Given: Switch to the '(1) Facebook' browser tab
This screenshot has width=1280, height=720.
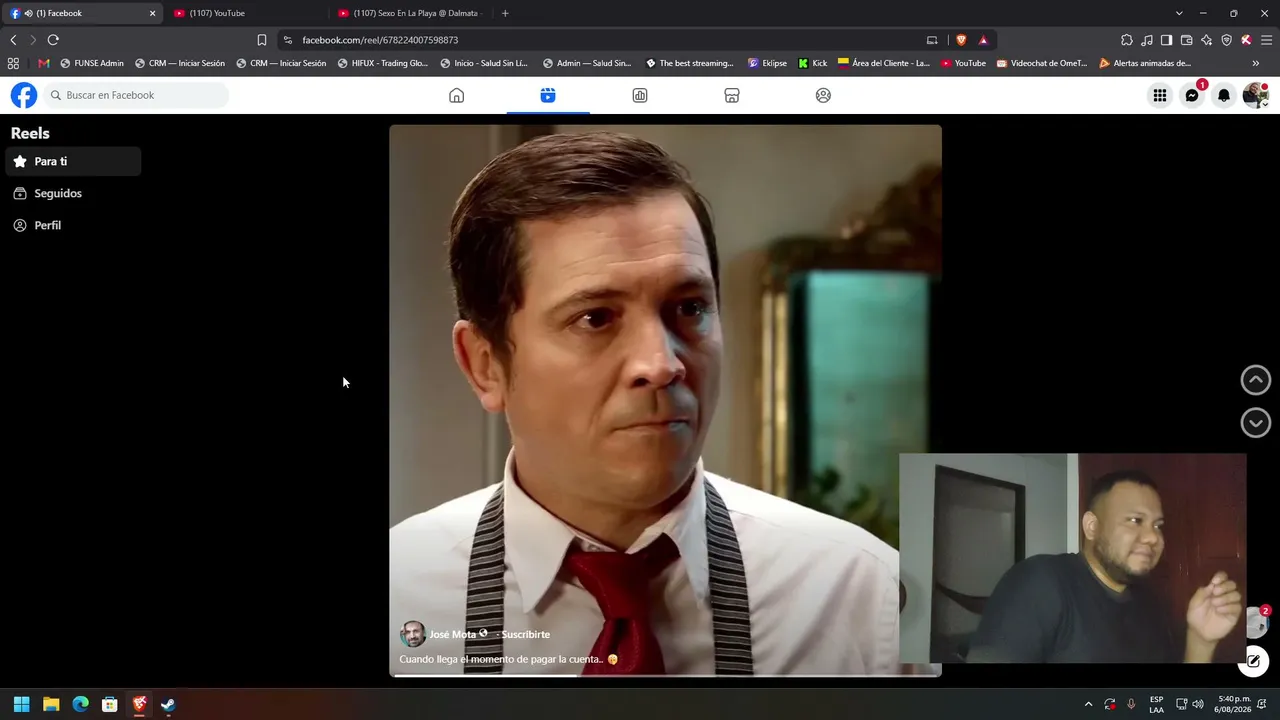Looking at the screenshot, I should point(82,13).
